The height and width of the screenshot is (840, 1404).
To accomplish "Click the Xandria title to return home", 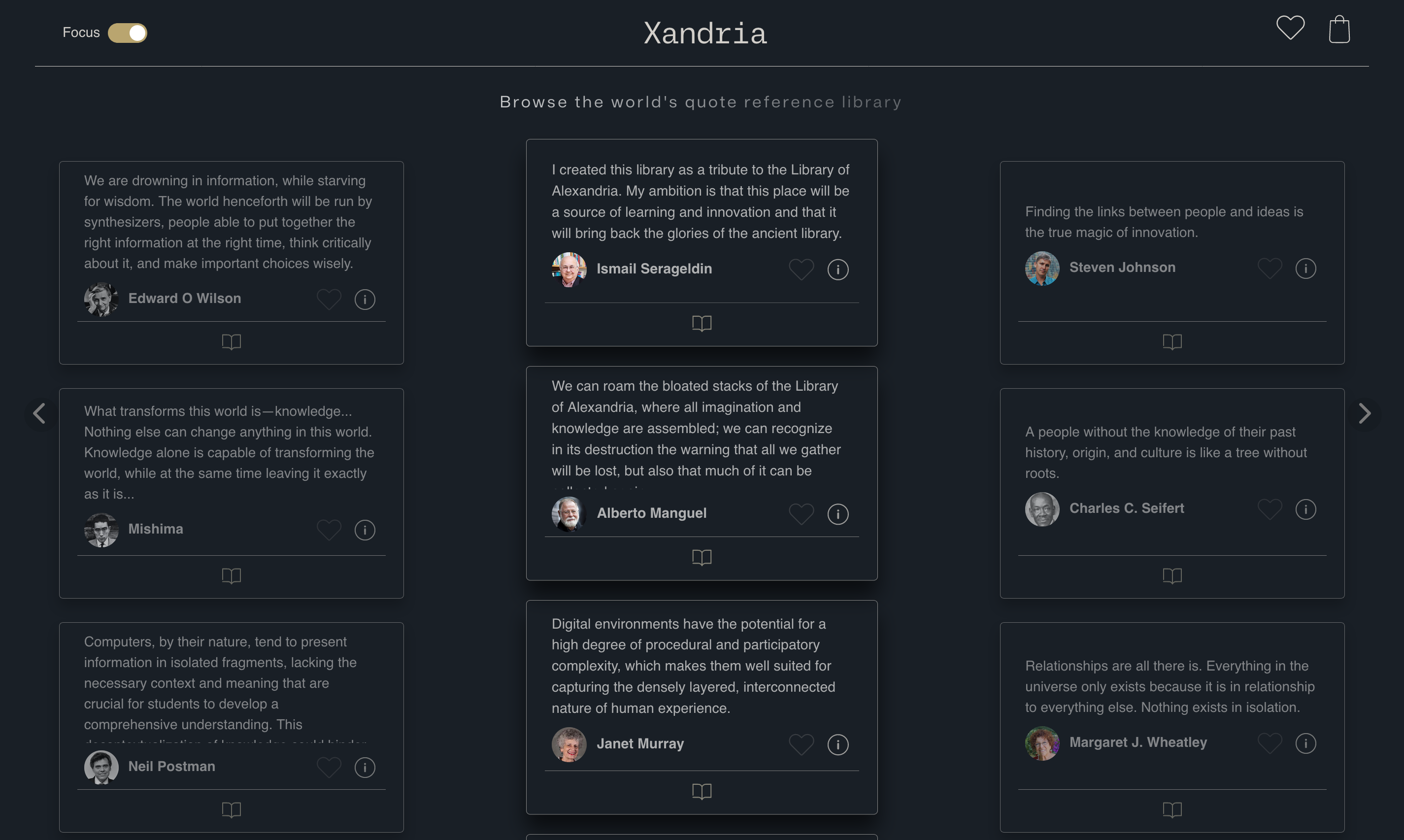I will tap(704, 32).
